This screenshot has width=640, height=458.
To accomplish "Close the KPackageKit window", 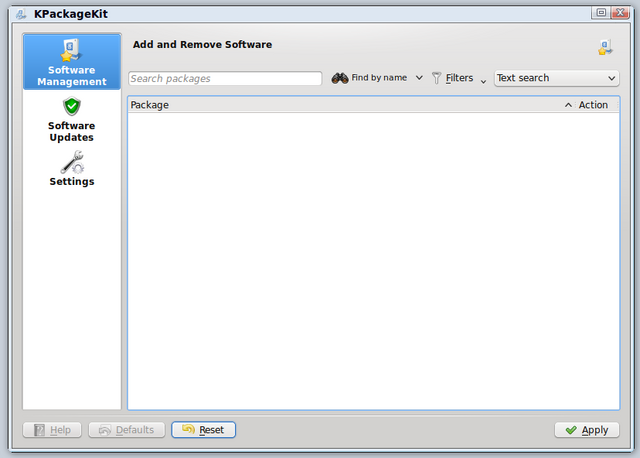I will click(620, 13).
